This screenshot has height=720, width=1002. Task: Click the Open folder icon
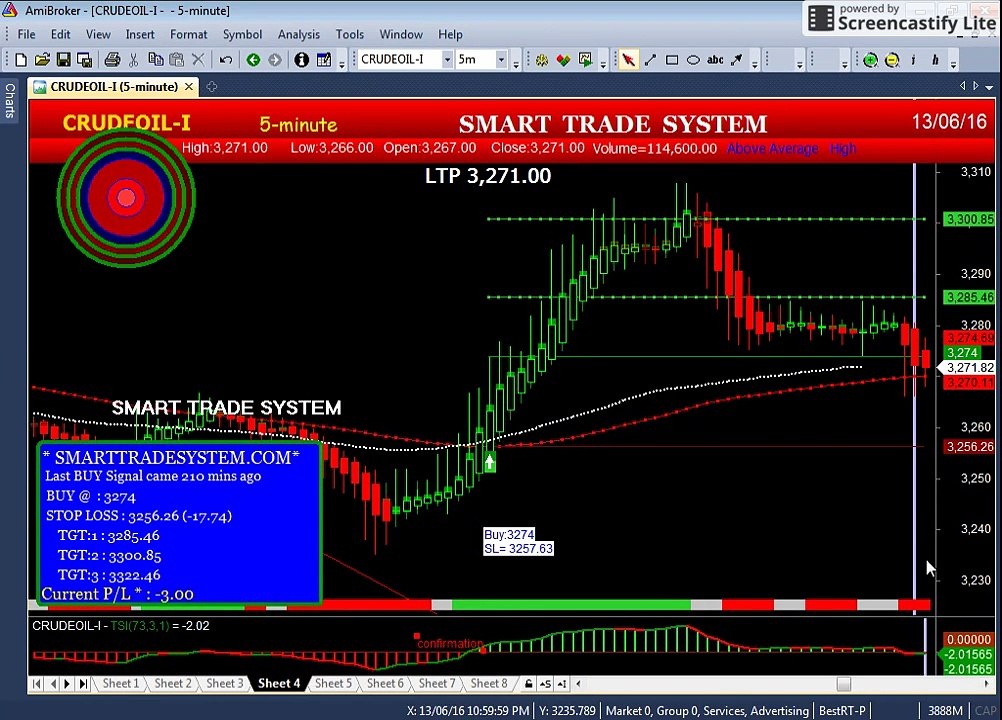click(x=42, y=60)
